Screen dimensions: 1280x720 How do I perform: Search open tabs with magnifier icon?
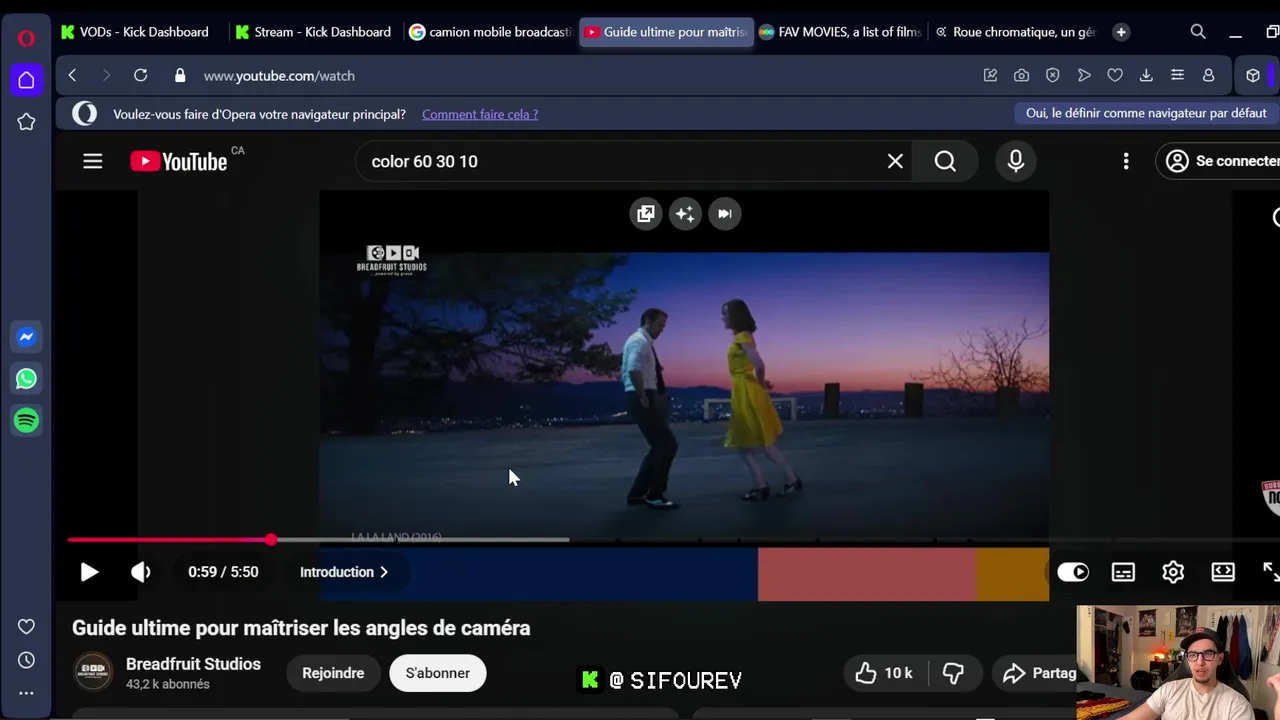tap(1198, 32)
